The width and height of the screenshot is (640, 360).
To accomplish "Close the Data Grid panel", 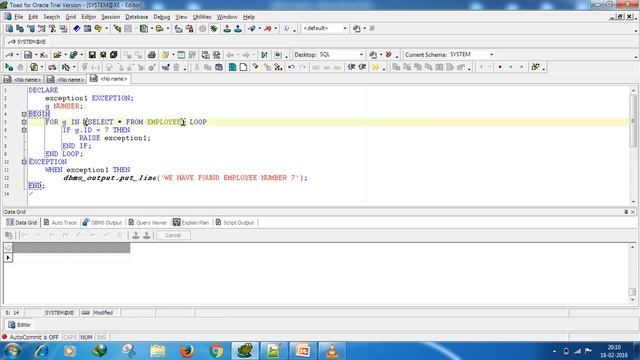I will [633, 212].
